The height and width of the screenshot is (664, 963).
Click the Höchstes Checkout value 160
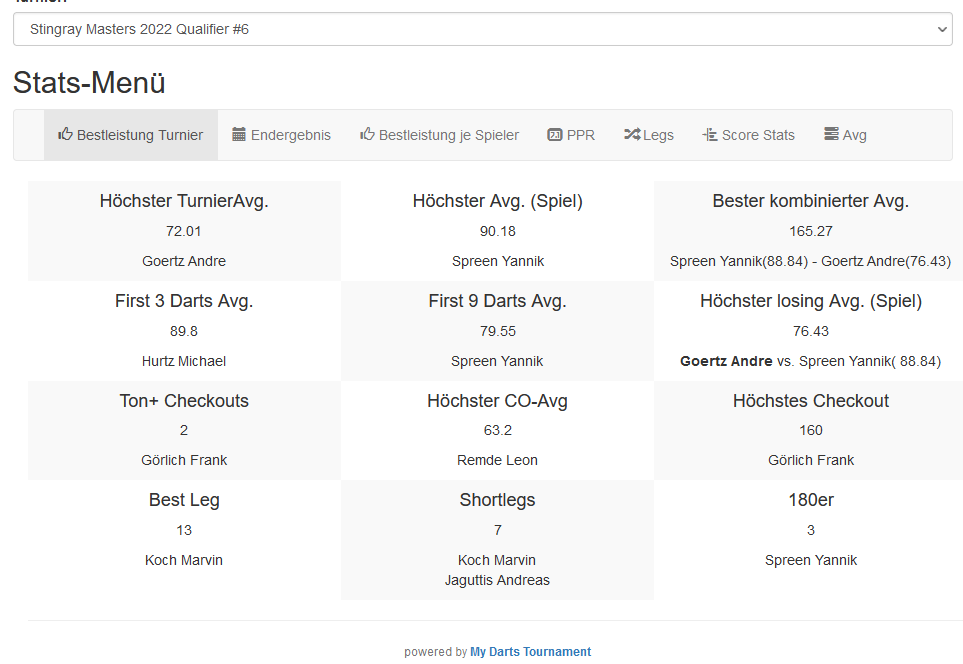tap(810, 430)
